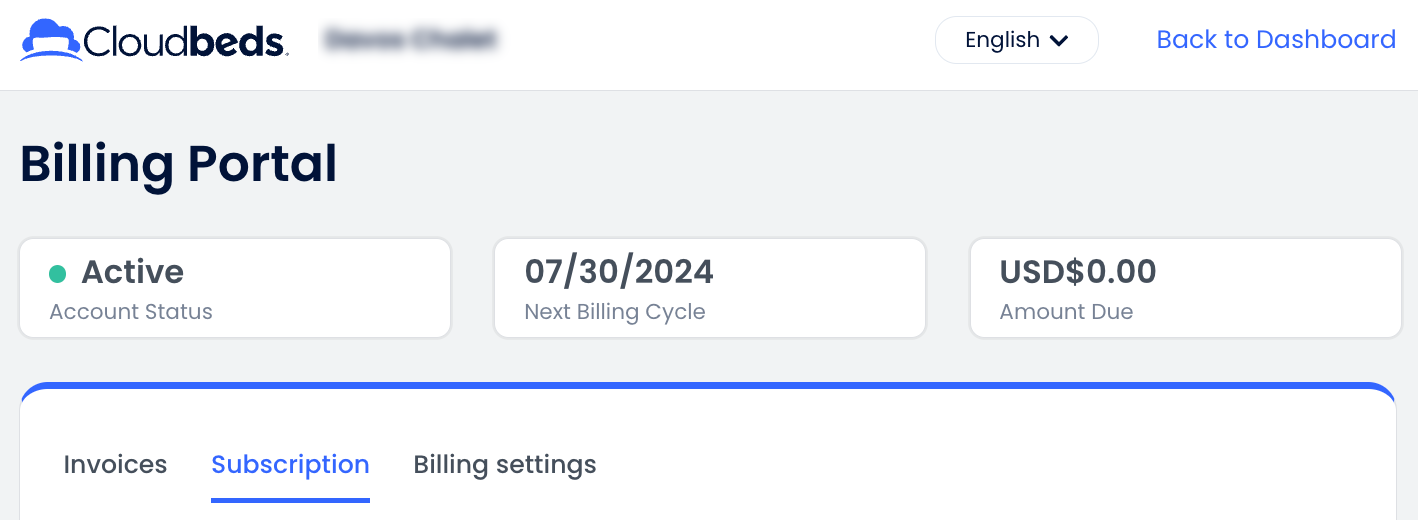Image resolution: width=1418 pixels, height=520 pixels.
Task: Click the Next Billing Cycle label
Action: point(615,312)
